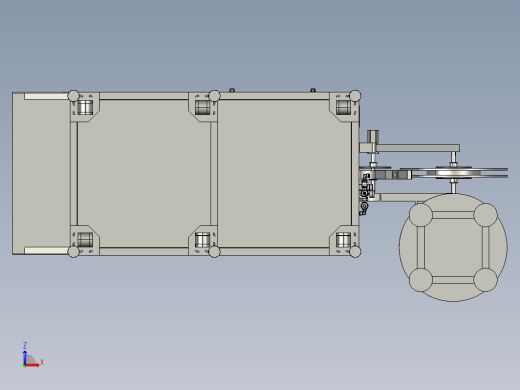Select the top-left corner caster bracket
The image size is (520, 390).
click(x=85, y=107)
